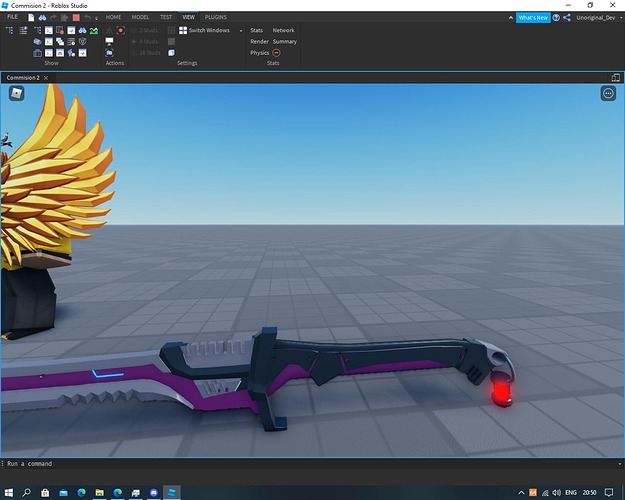Select the 2 Studs grid option
The width and height of the screenshot is (625, 500).
[145, 31]
